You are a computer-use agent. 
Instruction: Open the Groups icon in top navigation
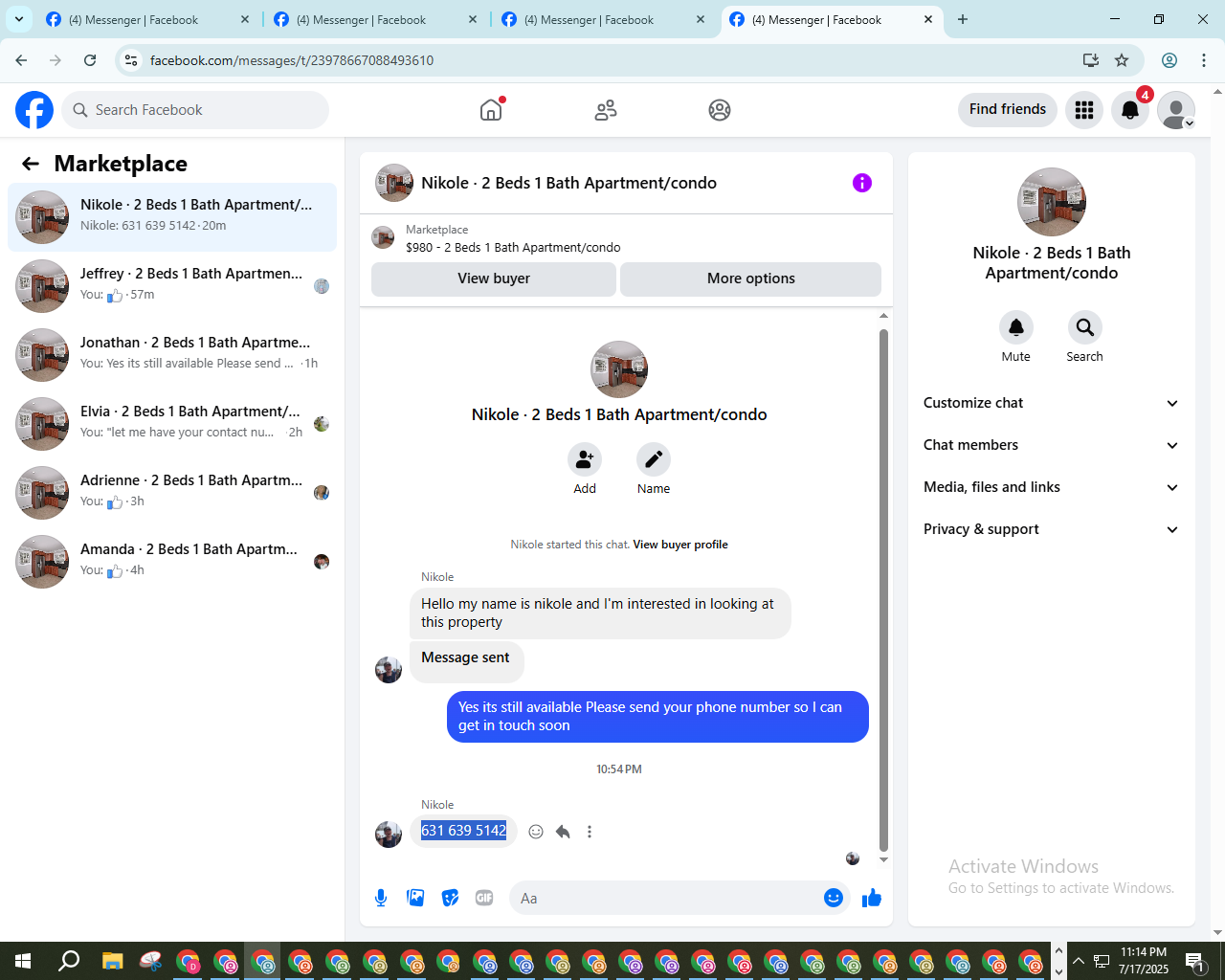click(x=720, y=110)
